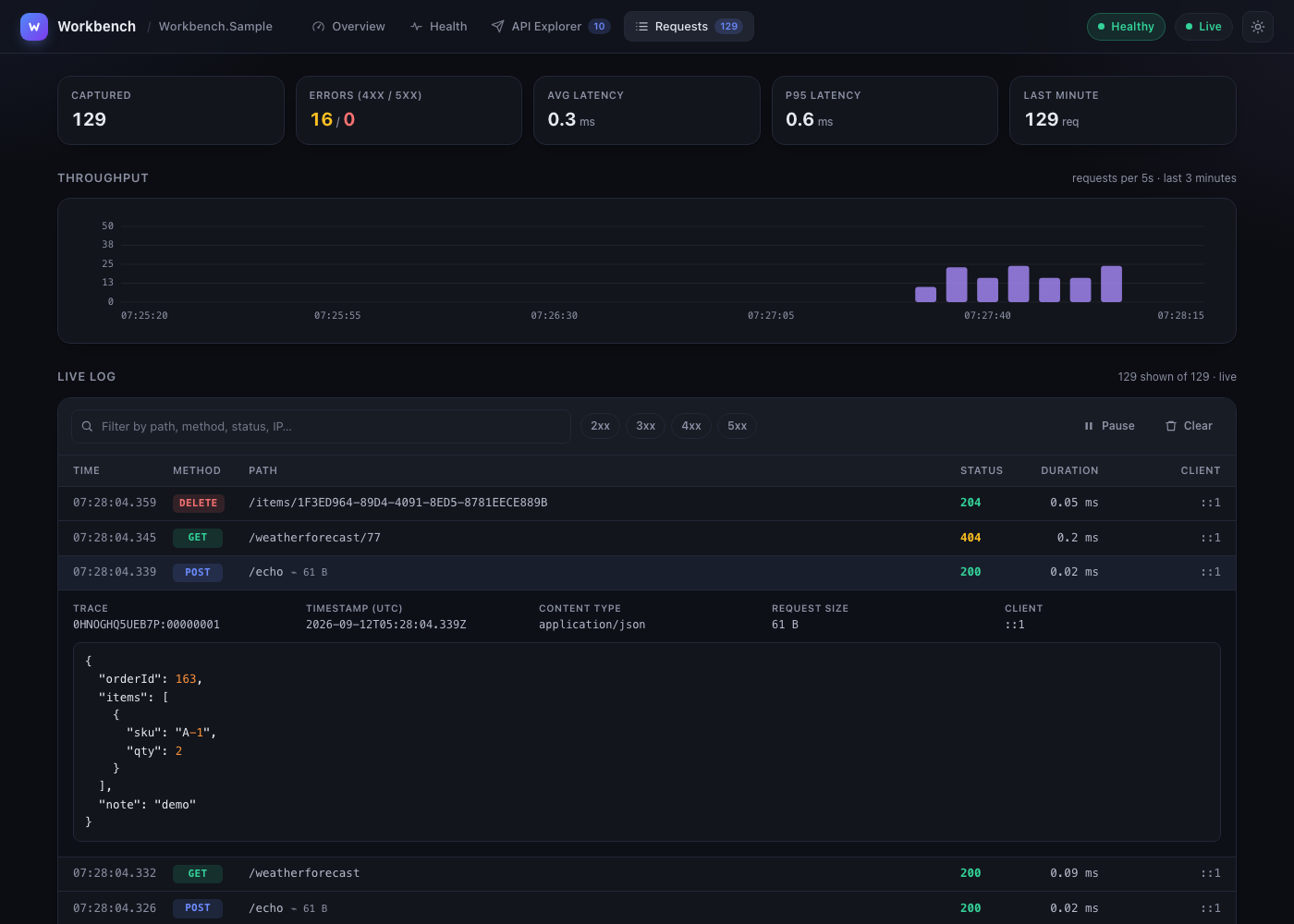Click the Last Minute 129 req card
Viewport: 1294px width, 924px height.
(x=1123, y=111)
